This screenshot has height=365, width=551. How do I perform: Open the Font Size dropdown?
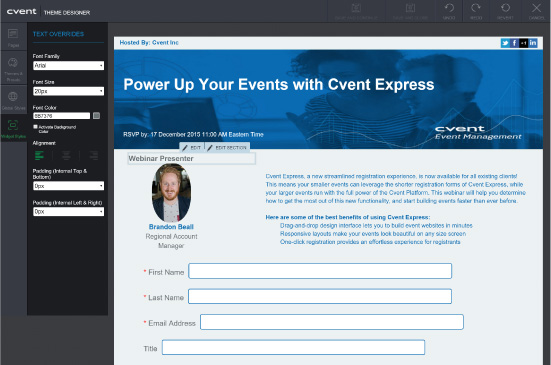click(69, 91)
